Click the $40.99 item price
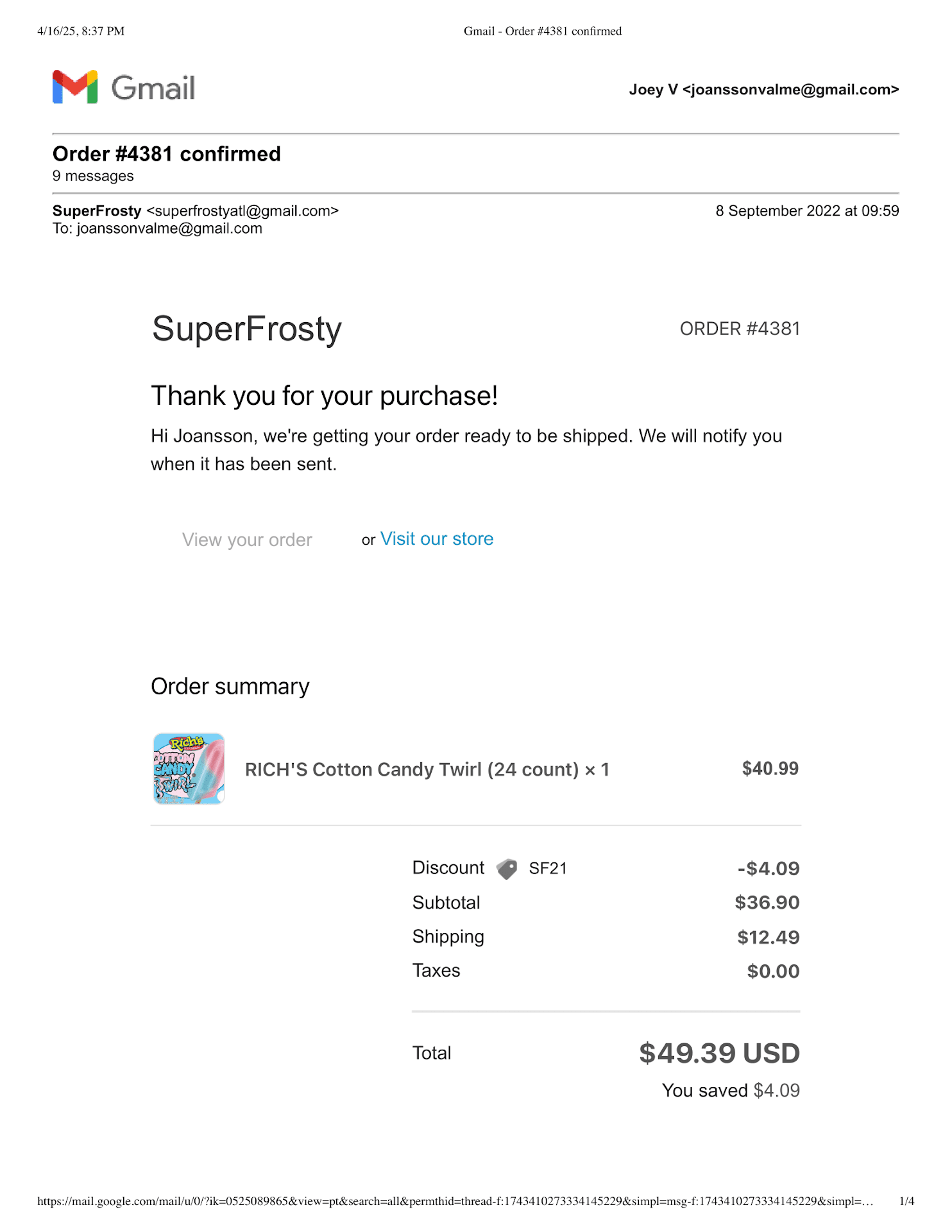Viewport: 952px width, 1232px height. tap(770, 769)
